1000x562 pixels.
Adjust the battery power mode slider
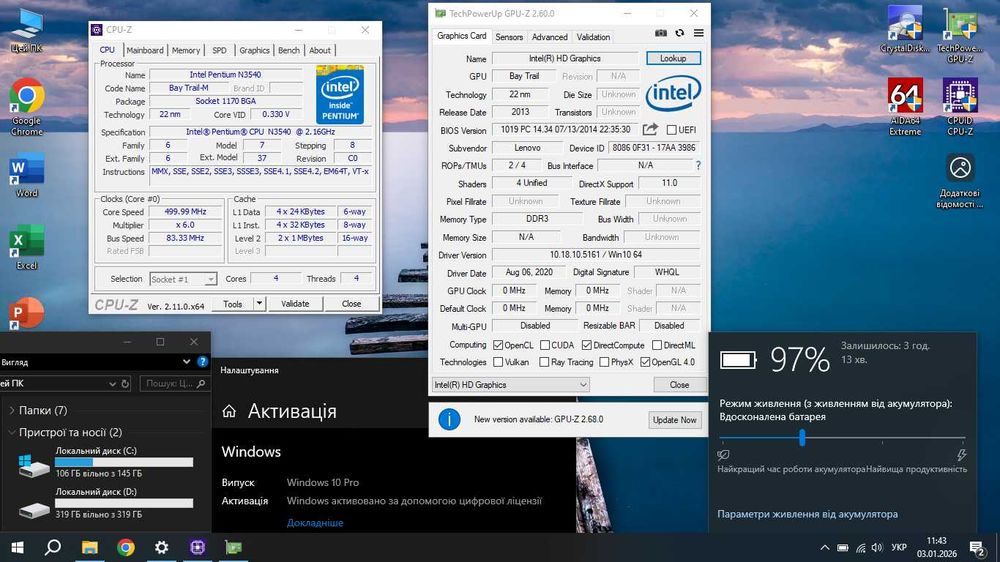[x=802, y=438]
